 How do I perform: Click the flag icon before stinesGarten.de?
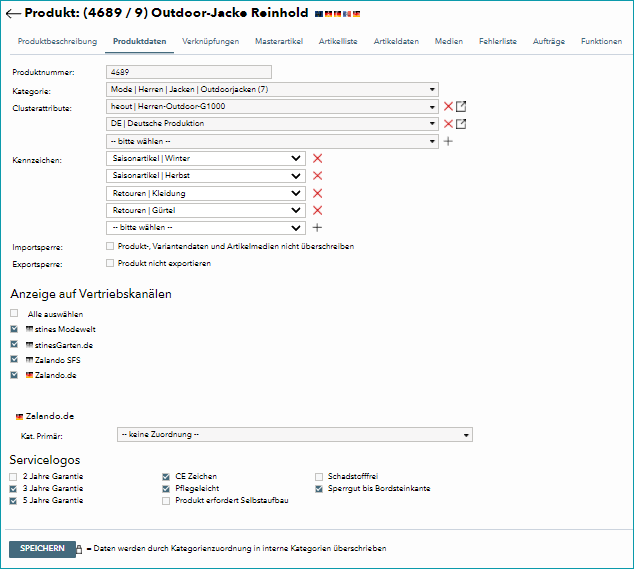(x=30, y=345)
